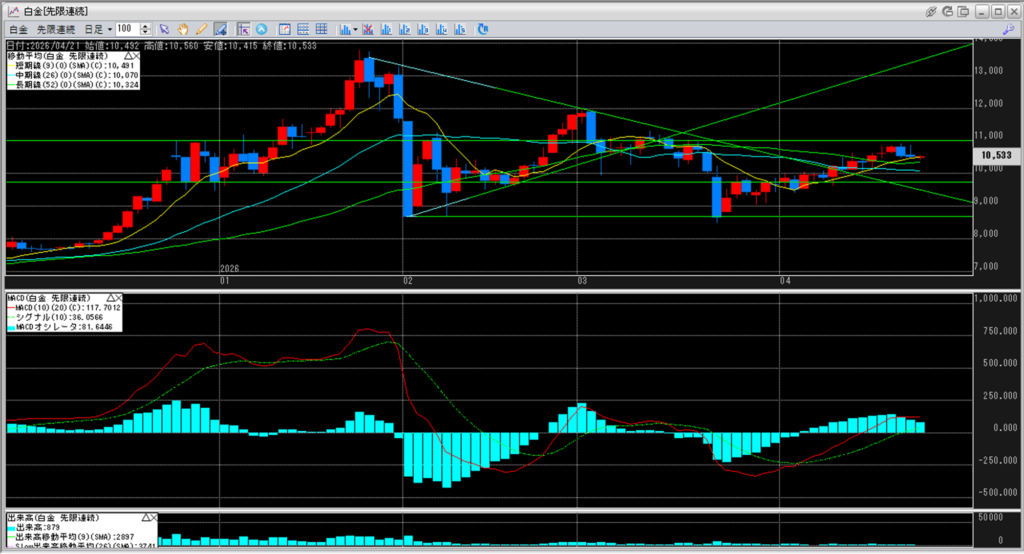Screen dimensions: 1024x554
Task: Click the bar count input field showing 100
Action: [126, 29]
